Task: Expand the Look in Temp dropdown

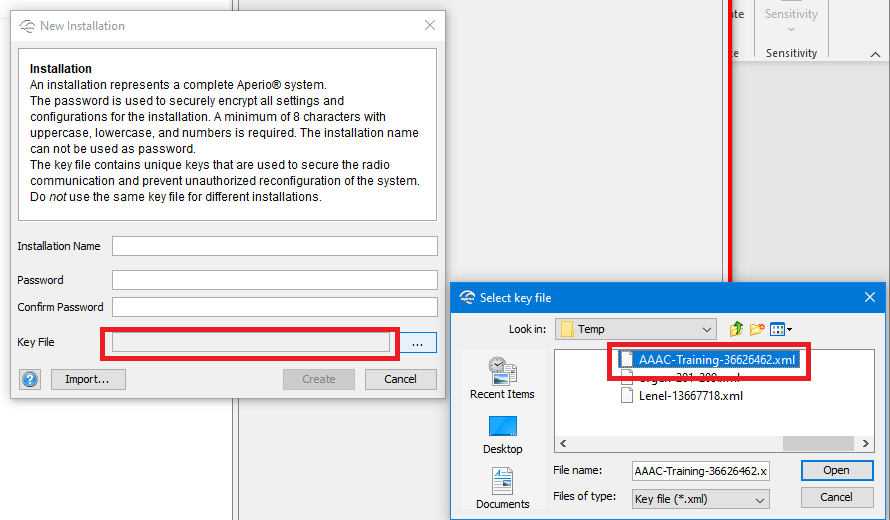Action: (x=707, y=329)
